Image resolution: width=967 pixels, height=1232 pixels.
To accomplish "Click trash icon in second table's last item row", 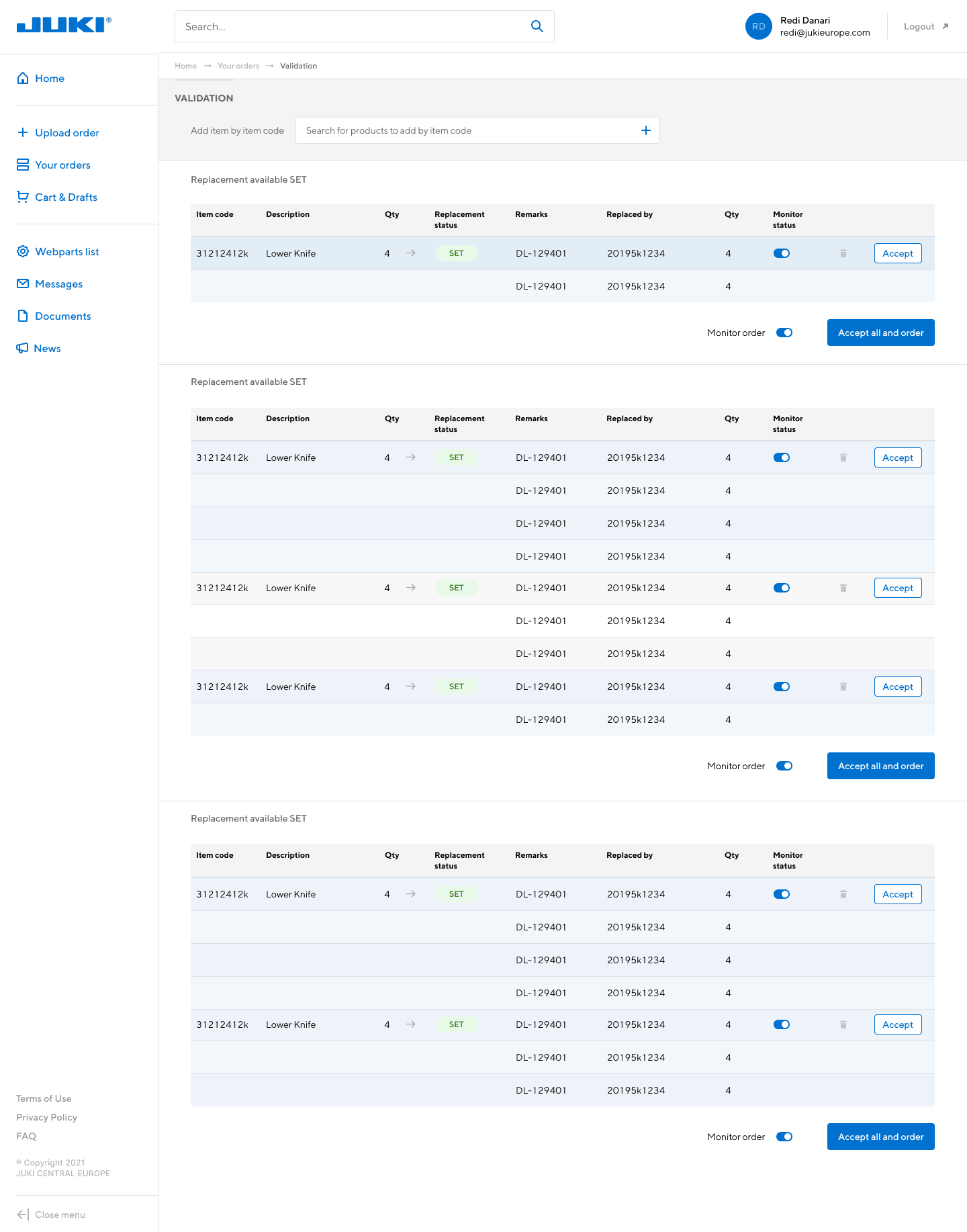I will tap(843, 687).
